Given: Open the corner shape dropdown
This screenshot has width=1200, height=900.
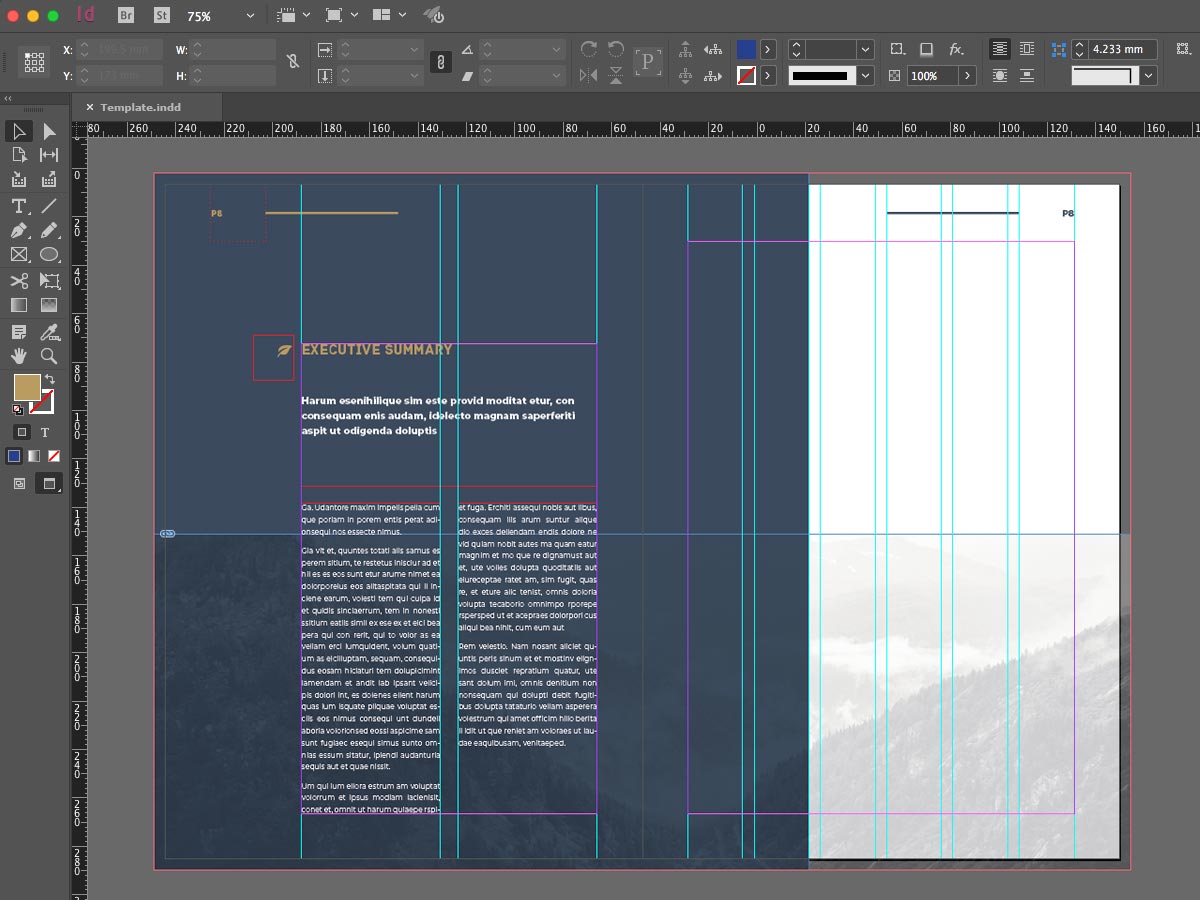Looking at the screenshot, I should coord(1149,76).
